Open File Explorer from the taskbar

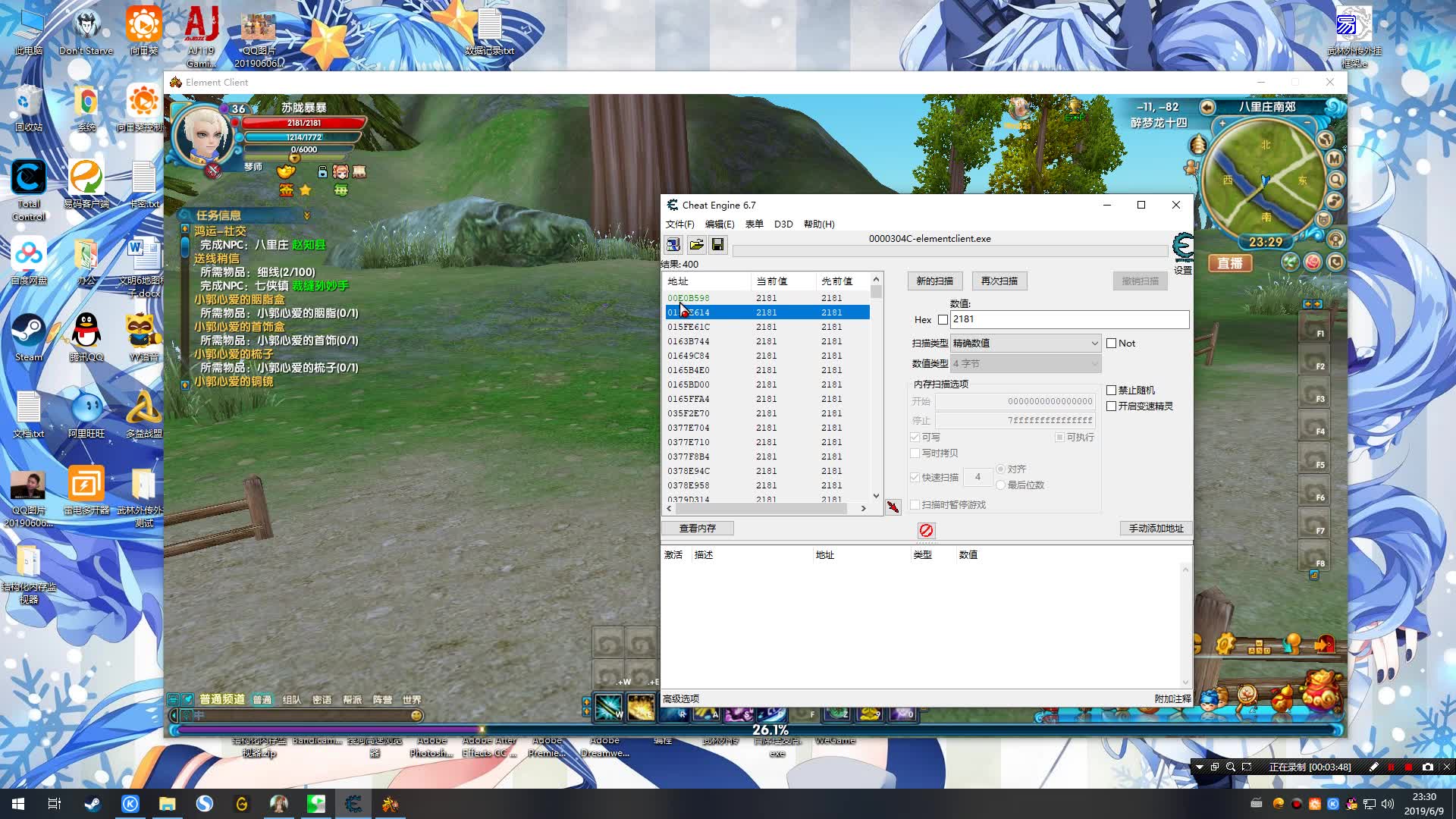(167, 804)
